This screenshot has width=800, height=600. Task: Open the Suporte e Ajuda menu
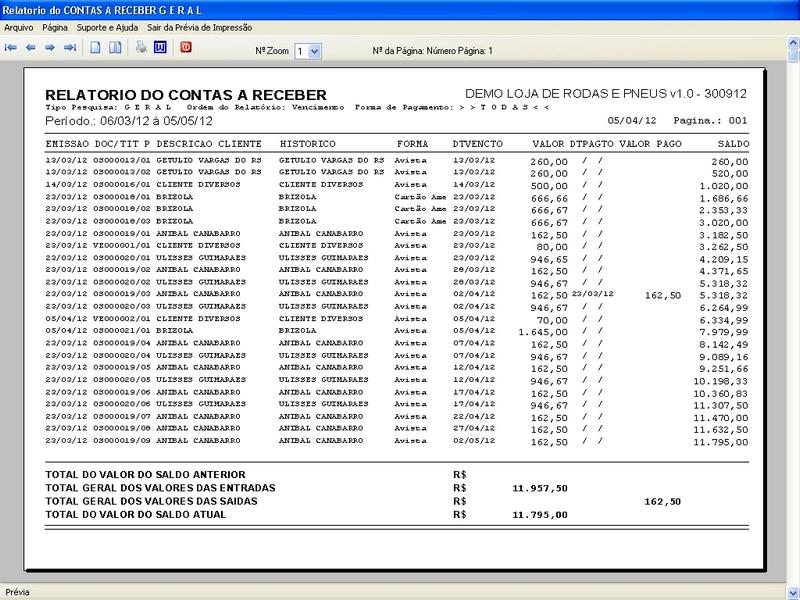point(107,28)
